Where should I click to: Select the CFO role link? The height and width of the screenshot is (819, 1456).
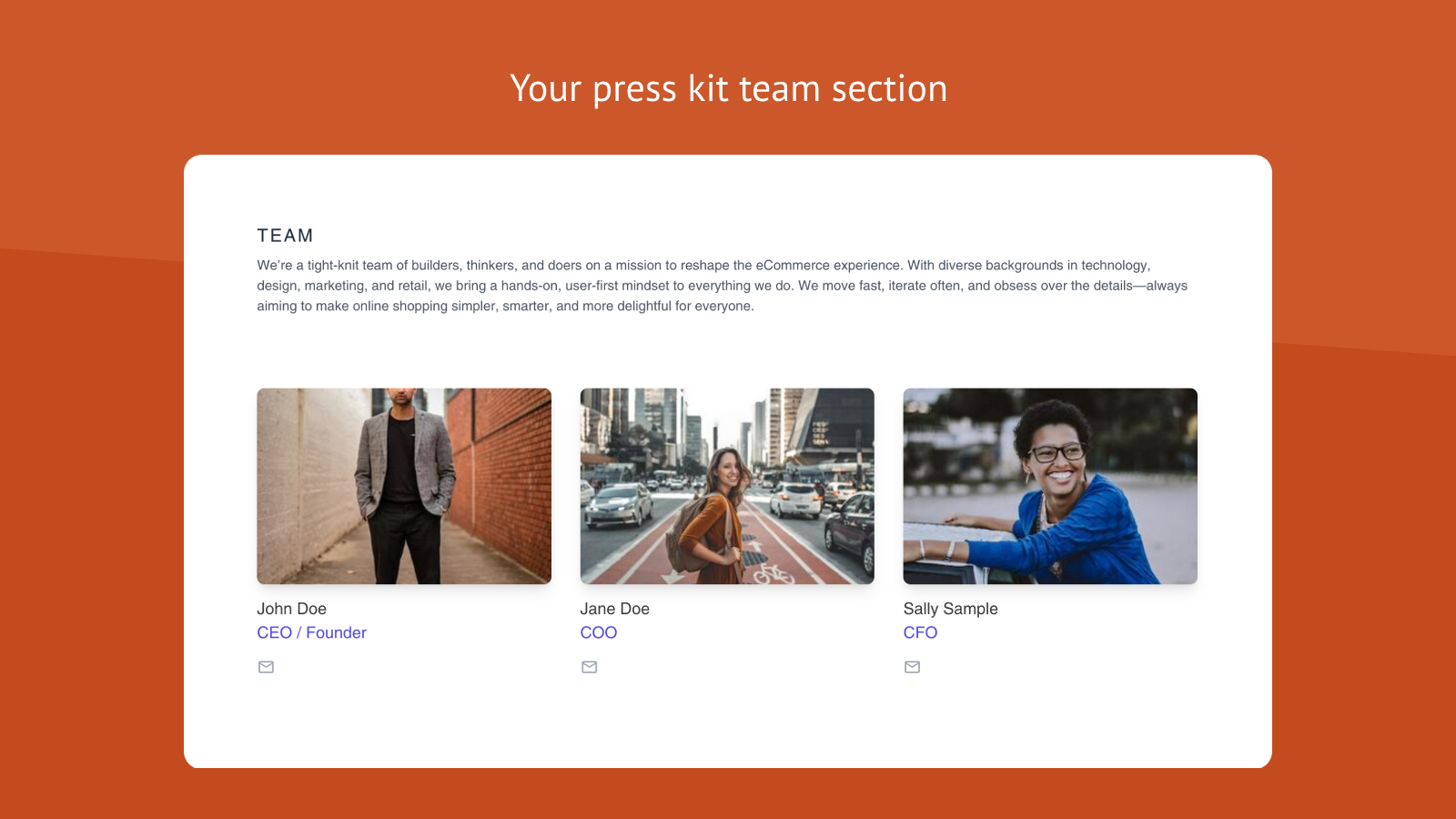coord(920,632)
